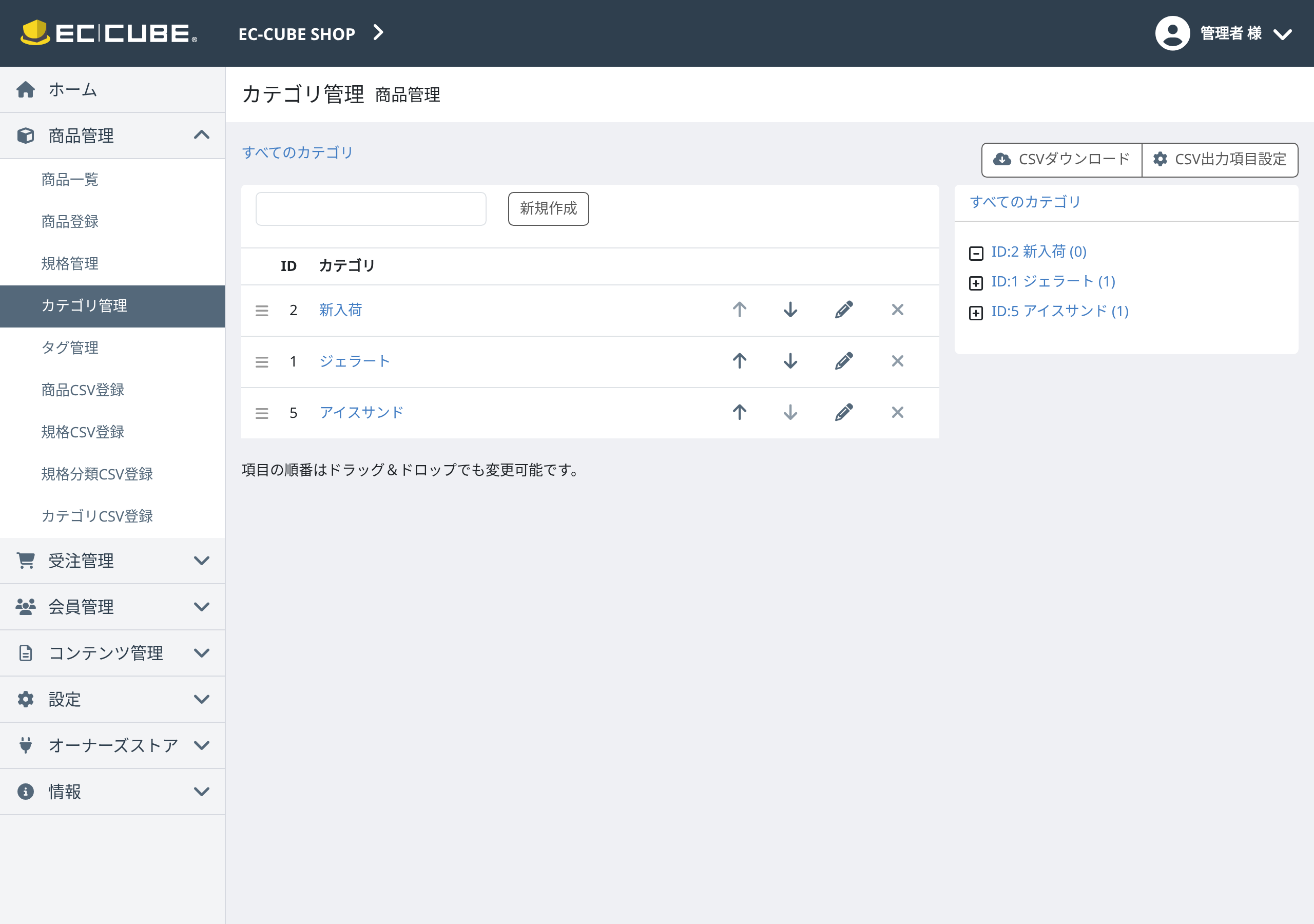
Task: Edit the ジェラート category with pencil icon
Action: point(843,361)
